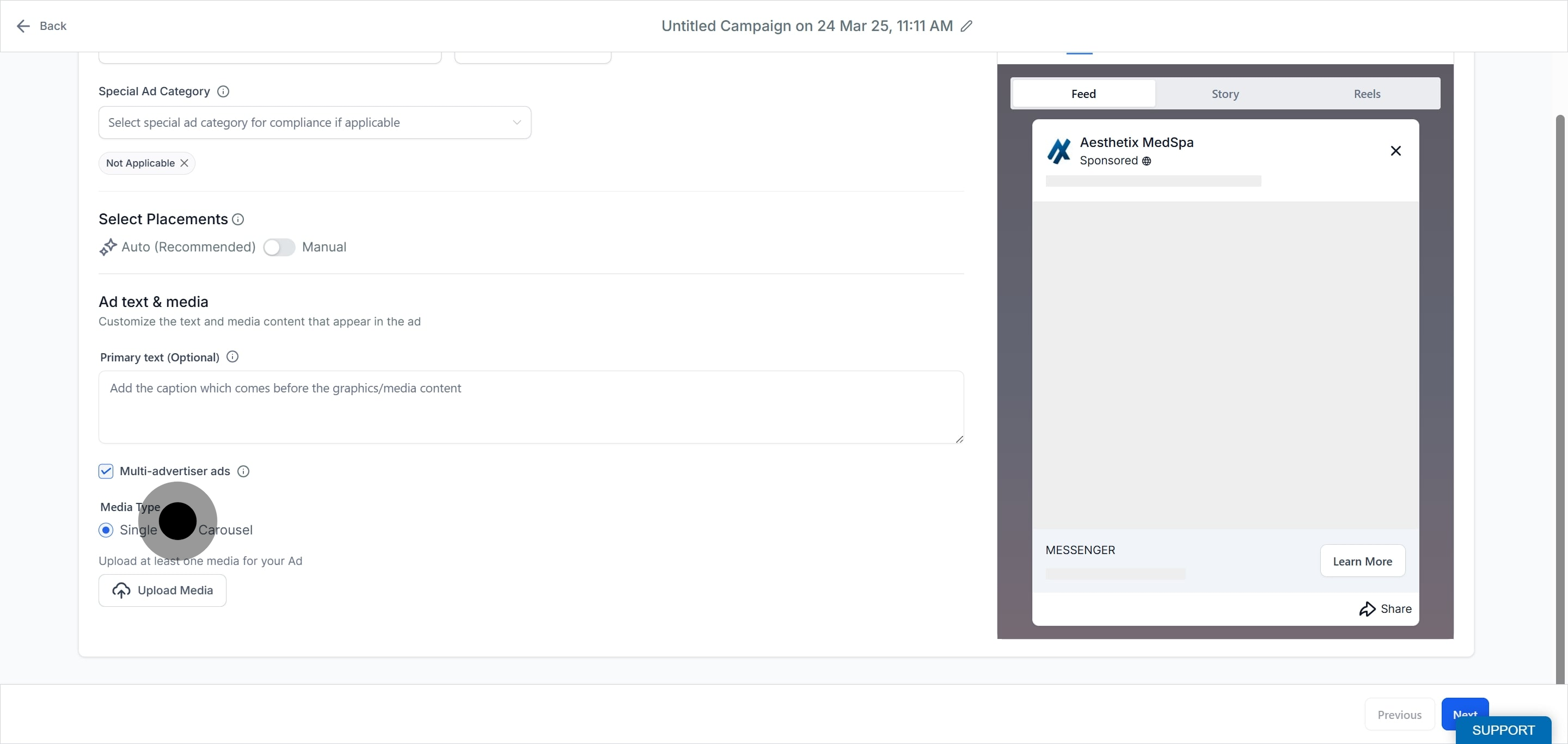Screen dimensions: 1568x744
Task: Select the Single media type radio button
Action: (x=106, y=531)
